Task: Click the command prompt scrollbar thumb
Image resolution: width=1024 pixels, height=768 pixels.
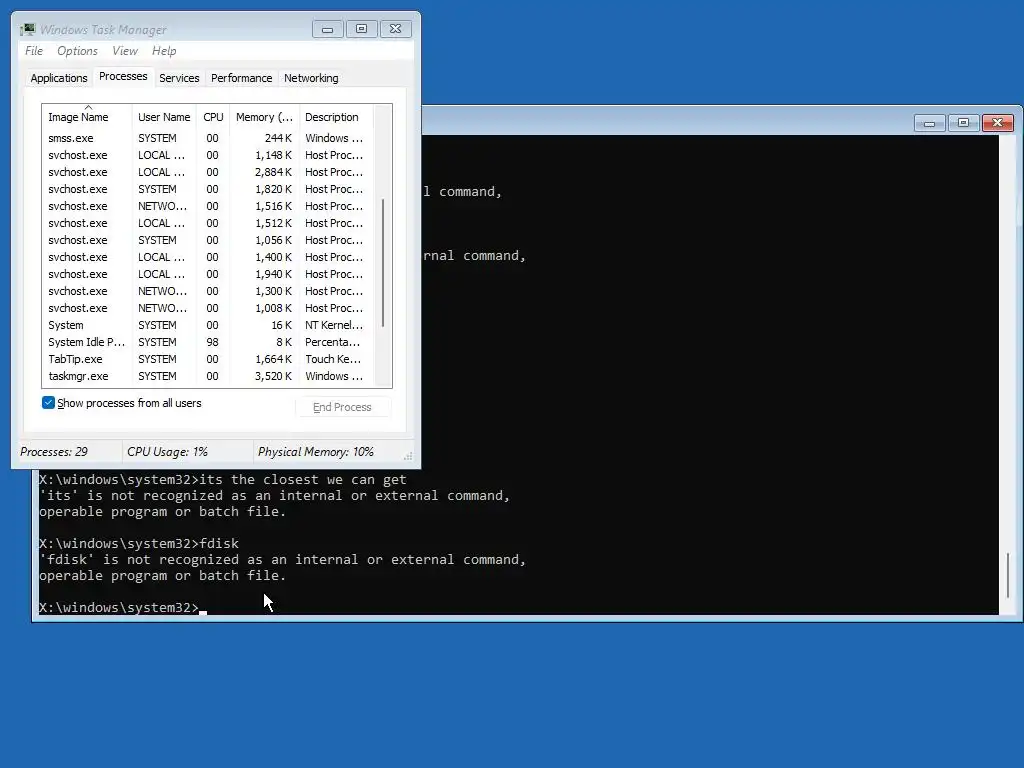Action: point(1008,575)
